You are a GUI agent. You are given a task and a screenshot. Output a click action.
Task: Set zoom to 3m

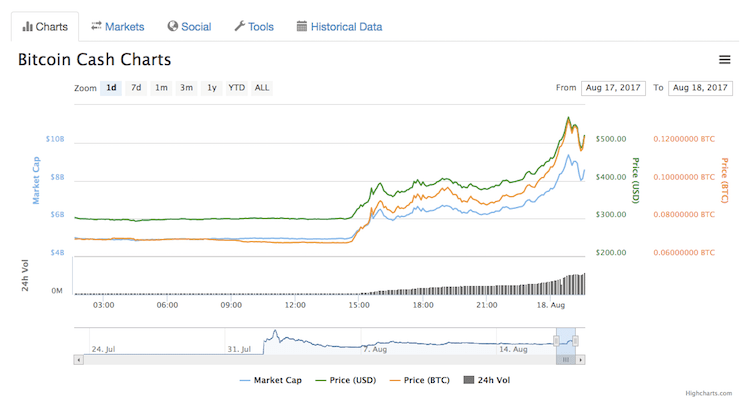pos(186,88)
